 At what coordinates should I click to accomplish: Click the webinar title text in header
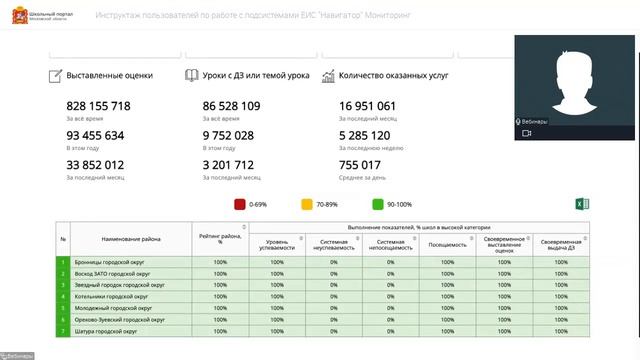[253, 16]
